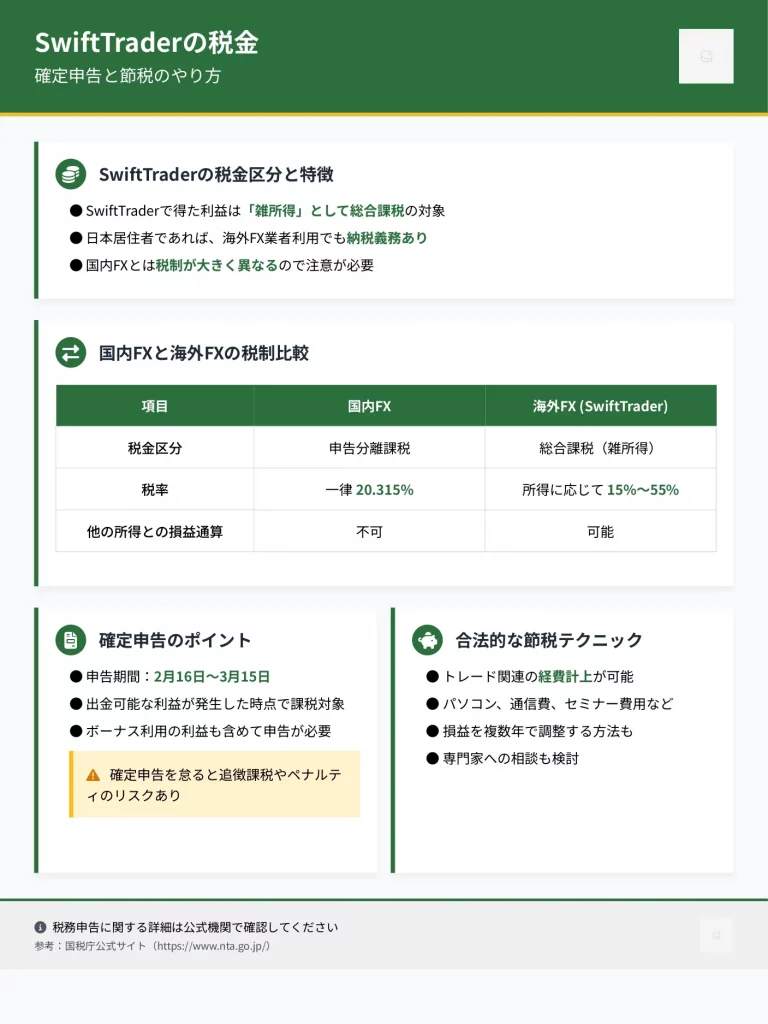Click the 申告分離課税 table cell
This screenshot has width=768, height=1024.
(369, 448)
